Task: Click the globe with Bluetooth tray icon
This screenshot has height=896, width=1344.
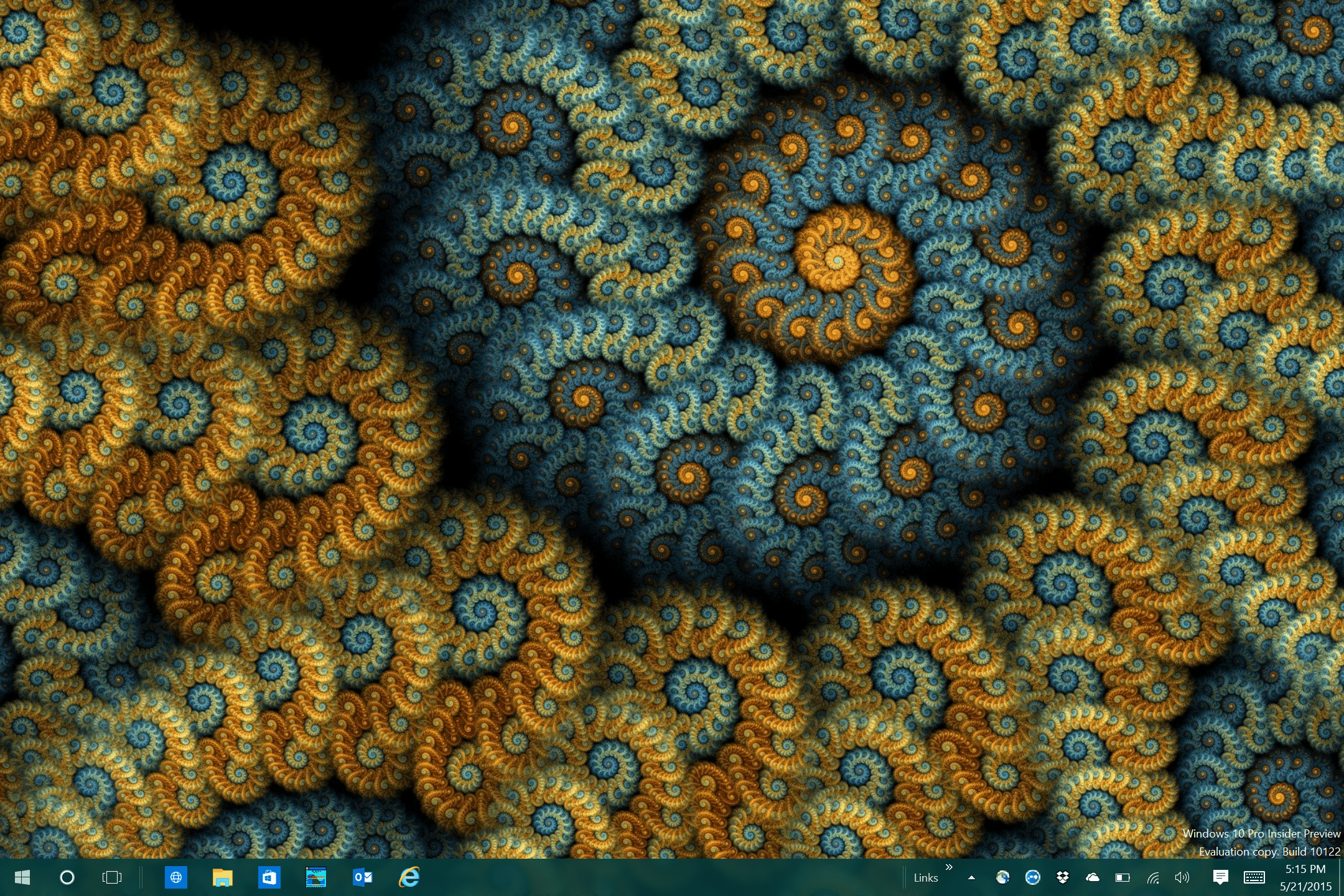Action: click(1002, 877)
